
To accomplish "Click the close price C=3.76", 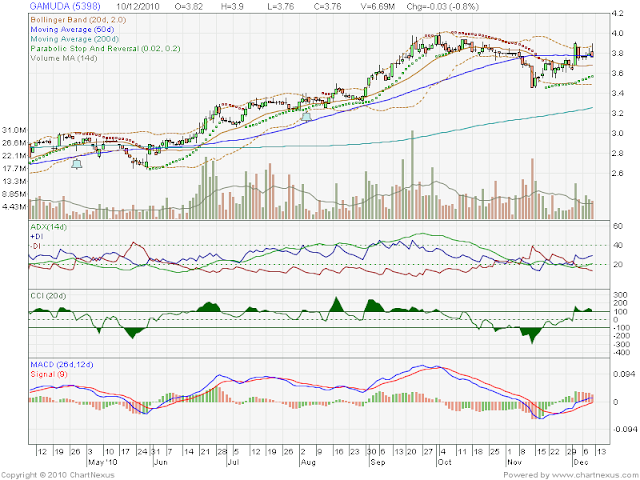I will (327, 7).
